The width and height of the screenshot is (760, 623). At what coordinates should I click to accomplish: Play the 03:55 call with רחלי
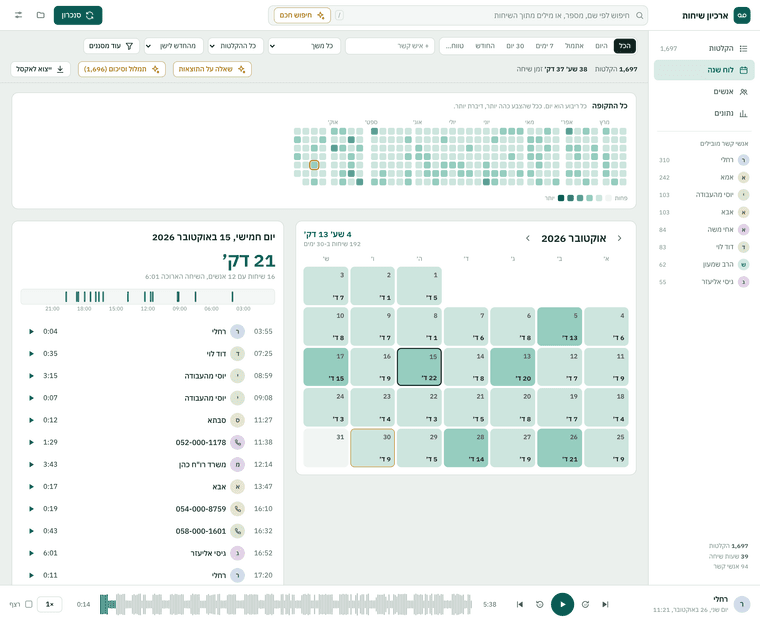tap(31, 332)
